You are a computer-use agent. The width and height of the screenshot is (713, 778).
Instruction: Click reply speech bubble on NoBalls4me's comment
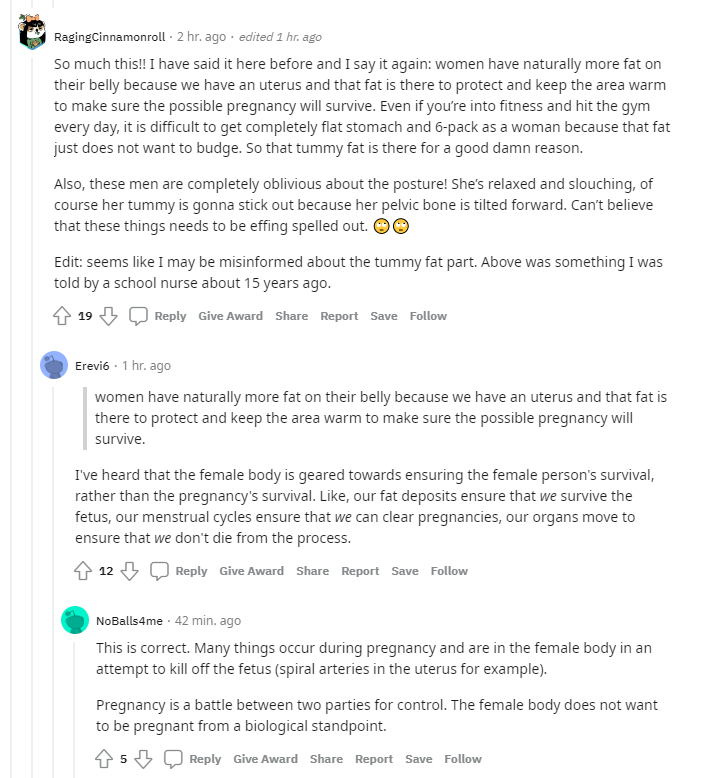pyautogui.click(x=173, y=759)
